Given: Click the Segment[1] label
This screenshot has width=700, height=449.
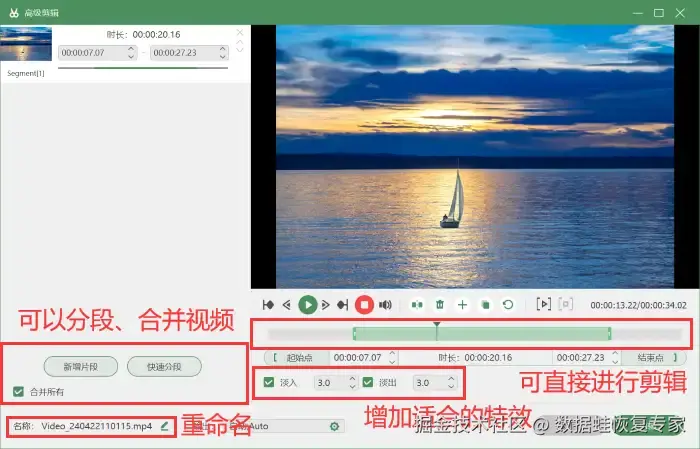Looking at the screenshot, I should coord(26,73).
